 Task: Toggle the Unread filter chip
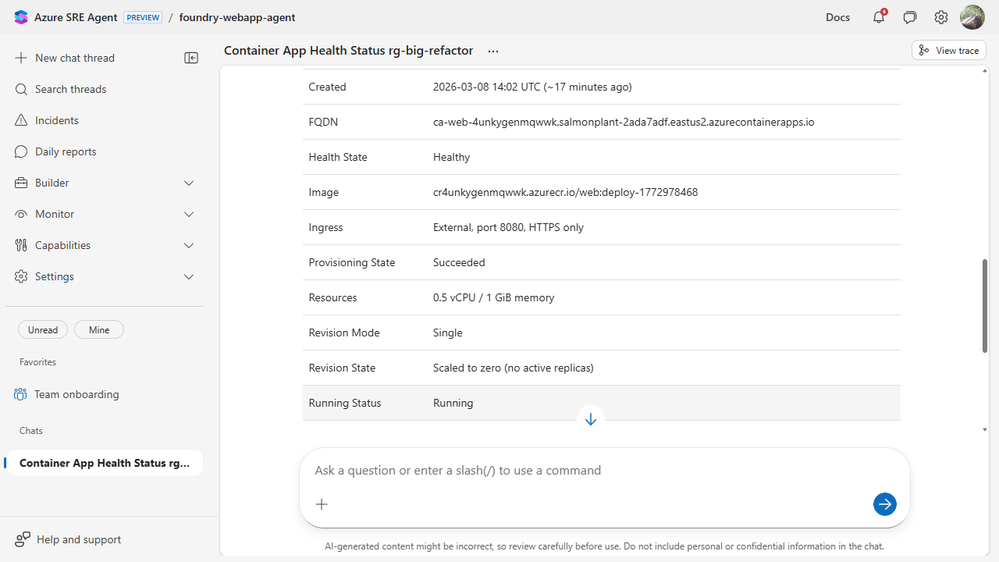(43, 330)
